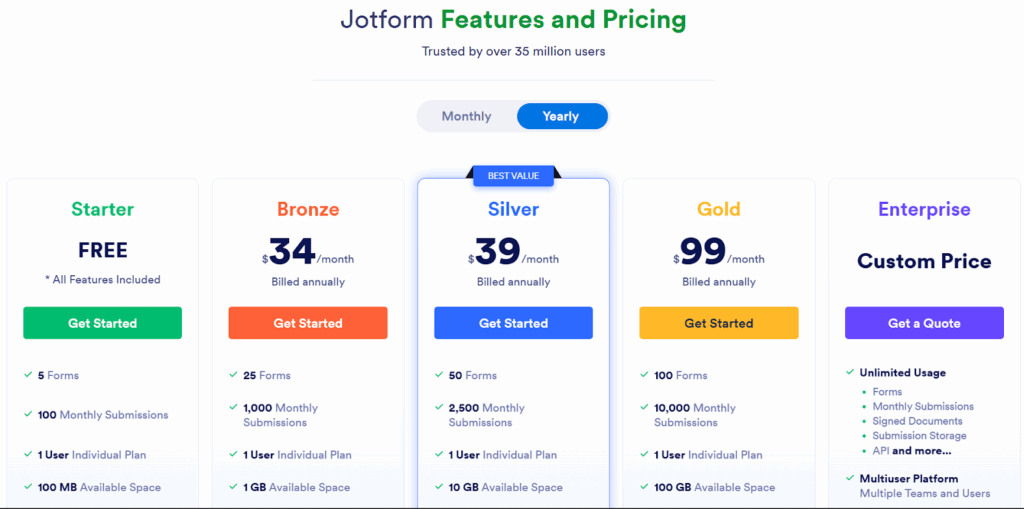
Task: Click checkmark beside Unlimited Usage
Action: point(849,372)
